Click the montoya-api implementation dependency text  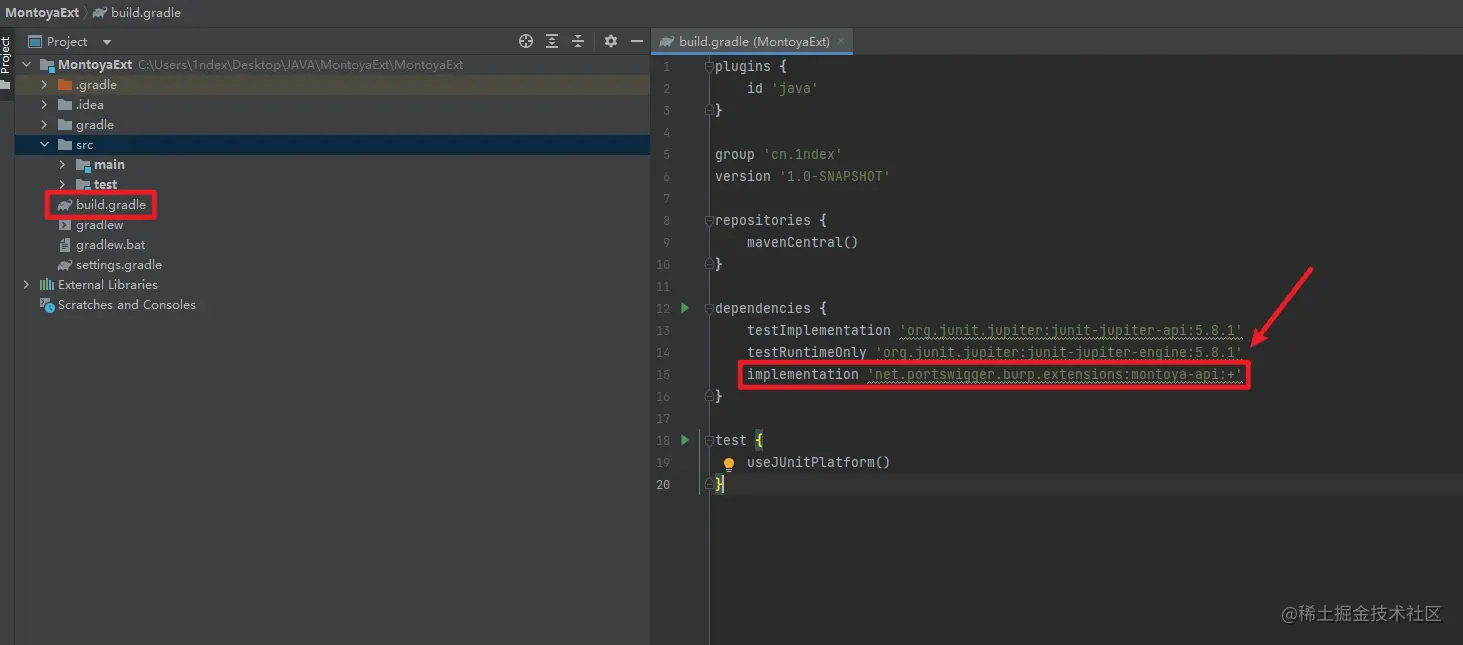(x=994, y=374)
